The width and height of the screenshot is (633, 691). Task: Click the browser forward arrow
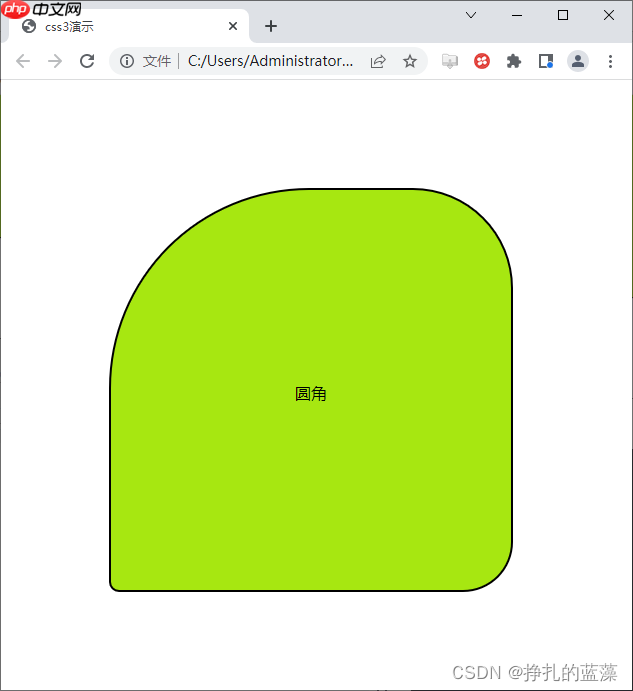click(x=55, y=61)
